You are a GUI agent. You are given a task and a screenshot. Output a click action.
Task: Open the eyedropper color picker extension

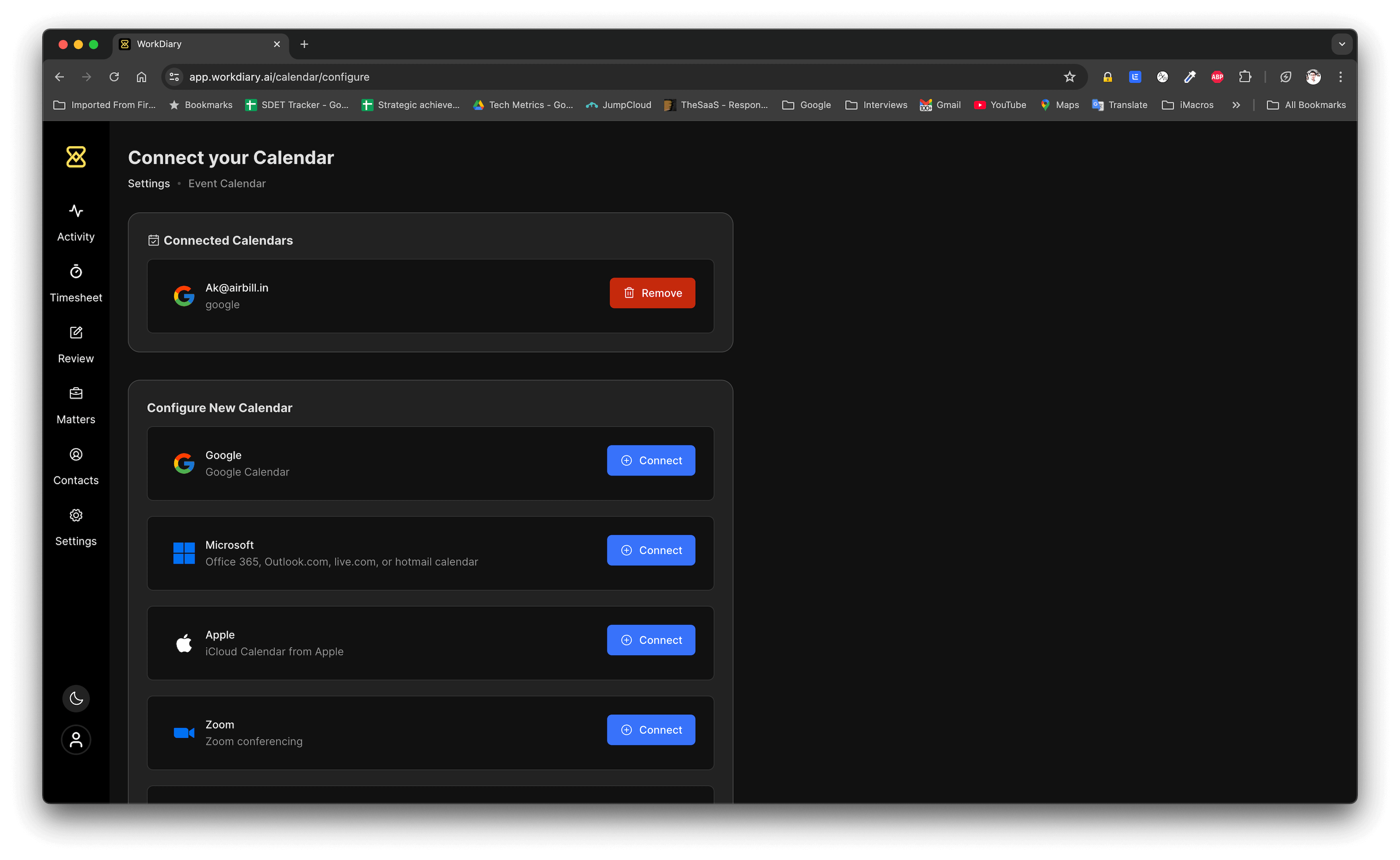tap(1190, 77)
